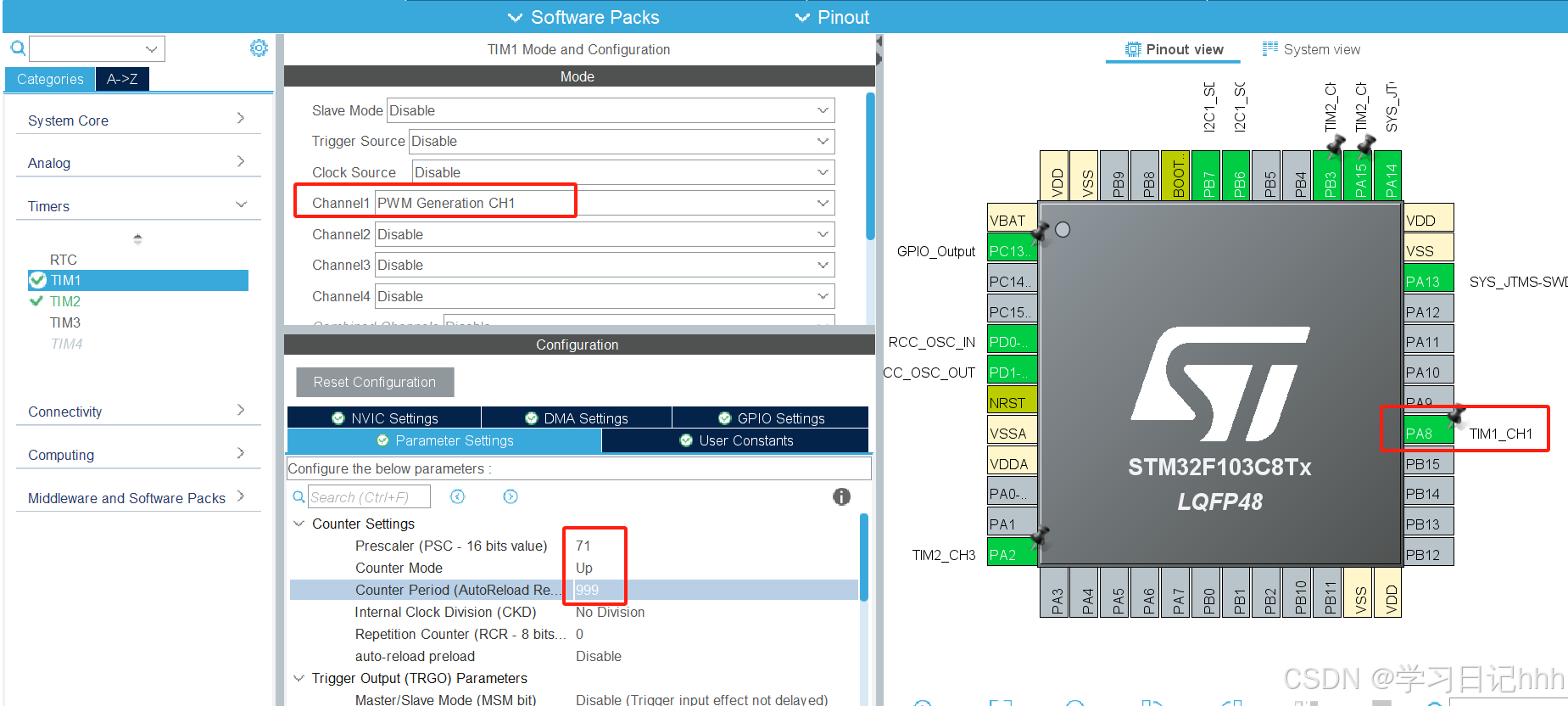The width and height of the screenshot is (1568, 706).
Task: Switch to the A->Z tab
Action: (122, 79)
